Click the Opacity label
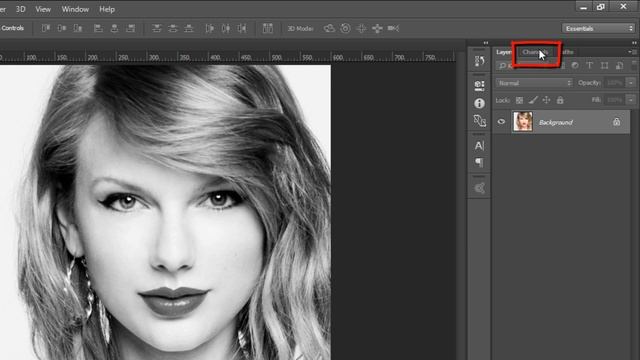640x360 pixels. [x=589, y=83]
